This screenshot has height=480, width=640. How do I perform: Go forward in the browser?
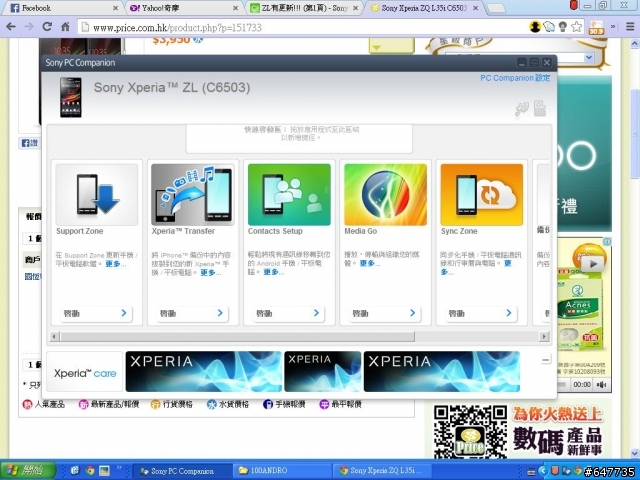[x=29, y=27]
